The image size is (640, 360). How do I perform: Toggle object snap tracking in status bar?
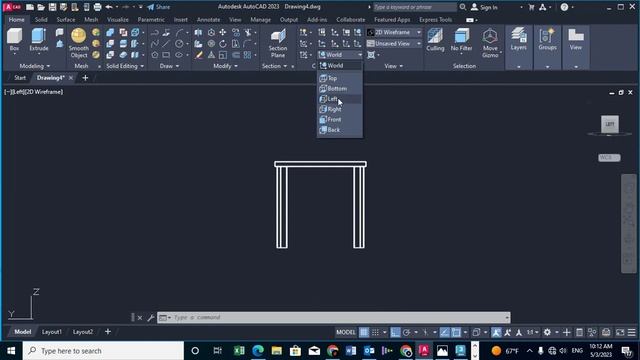point(444,332)
